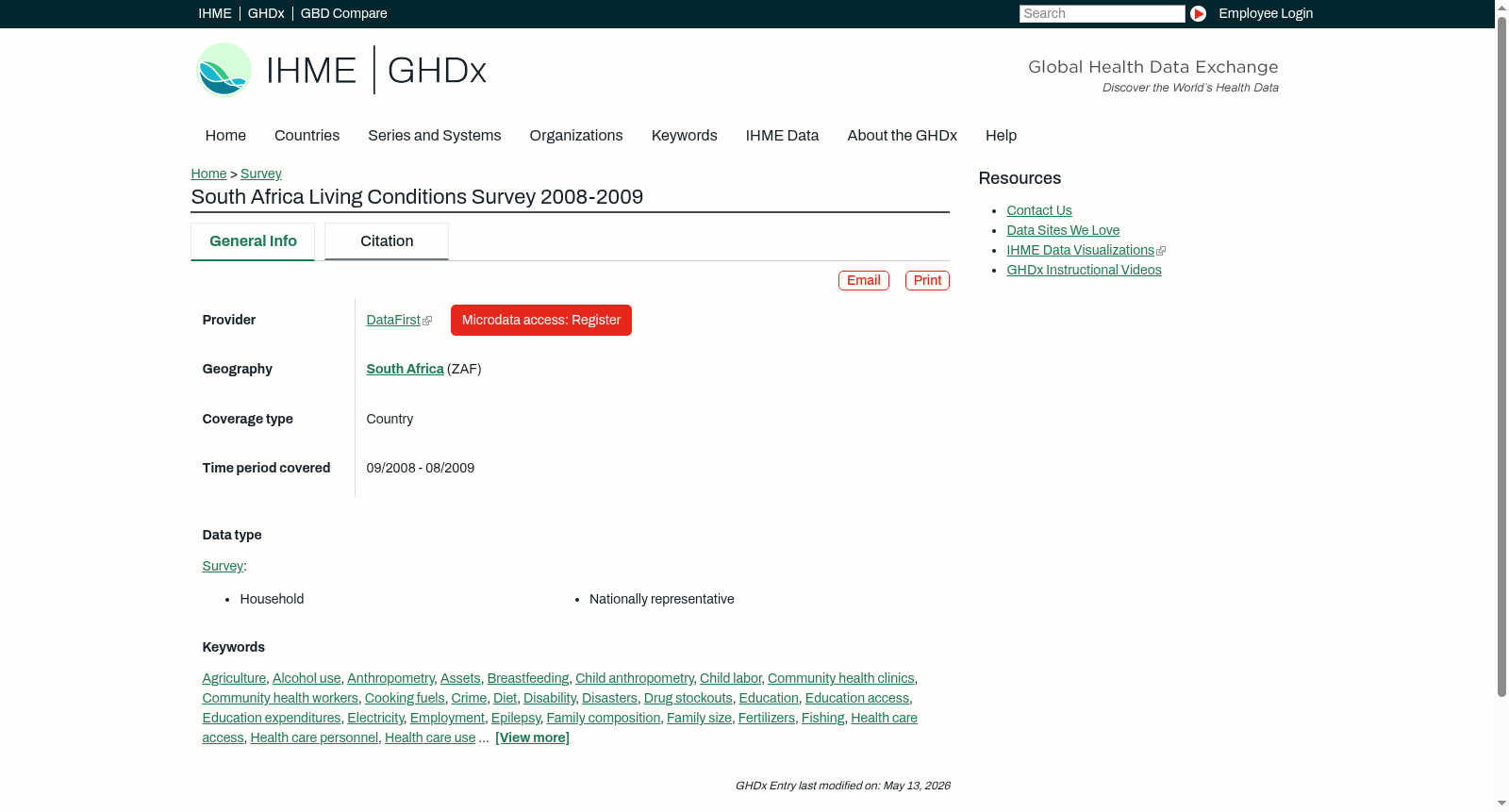The width and height of the screenshot is (1509, 812).
Task: Select the General Info tab
Action: (x=253, y=241)
